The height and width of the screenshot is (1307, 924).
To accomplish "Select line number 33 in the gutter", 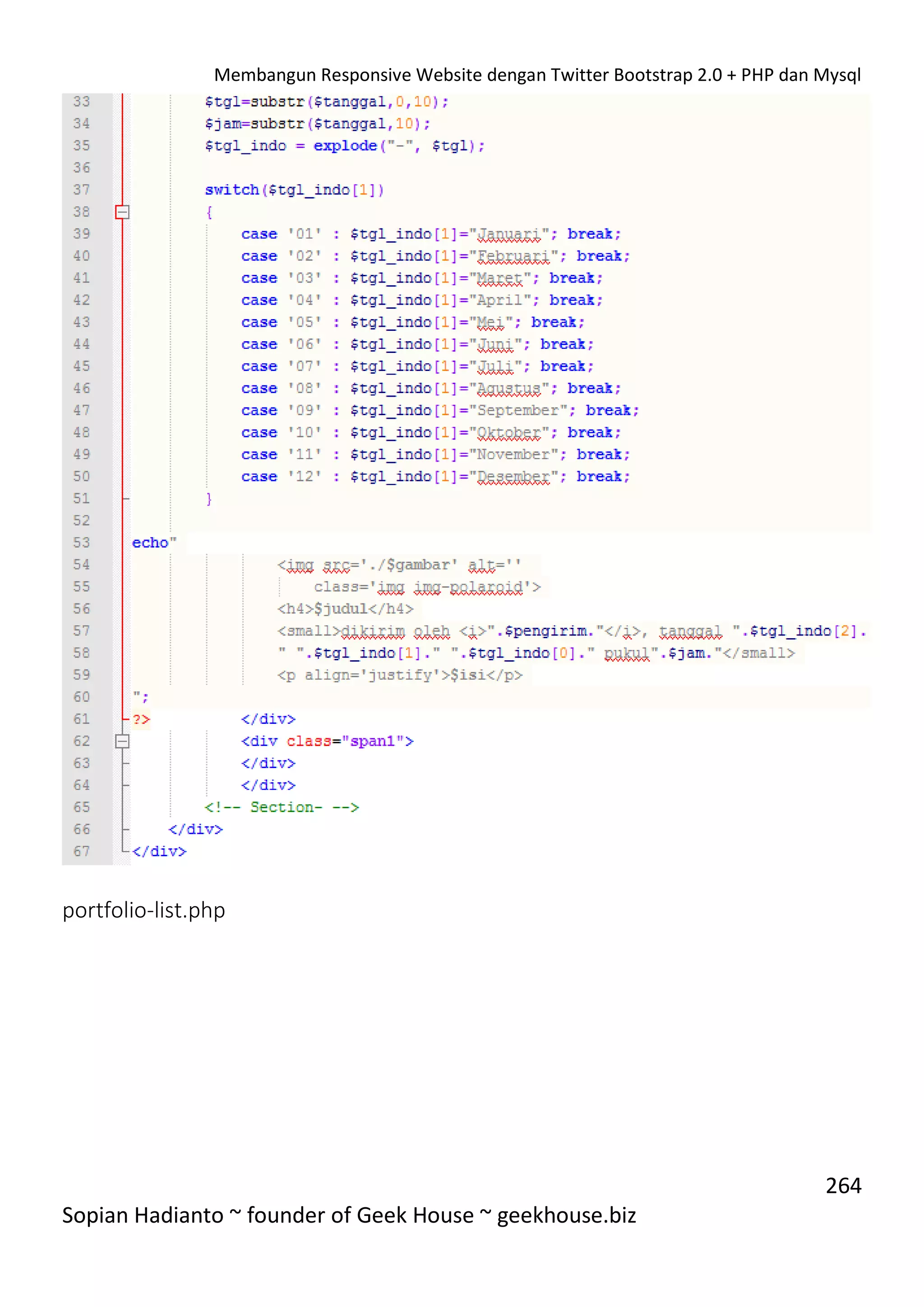I will [x=81, y=102].
